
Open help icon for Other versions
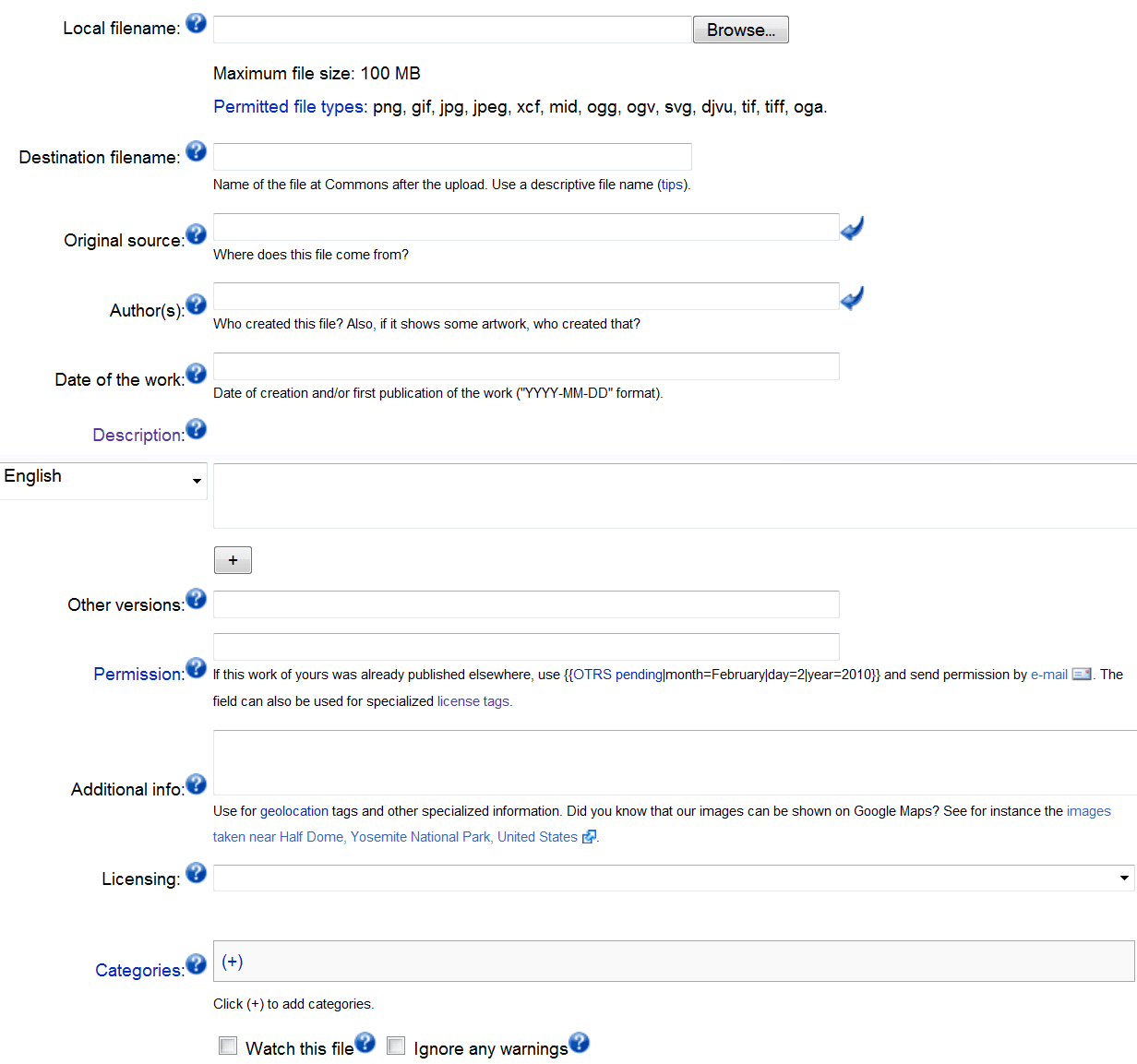tap(196, 598)
